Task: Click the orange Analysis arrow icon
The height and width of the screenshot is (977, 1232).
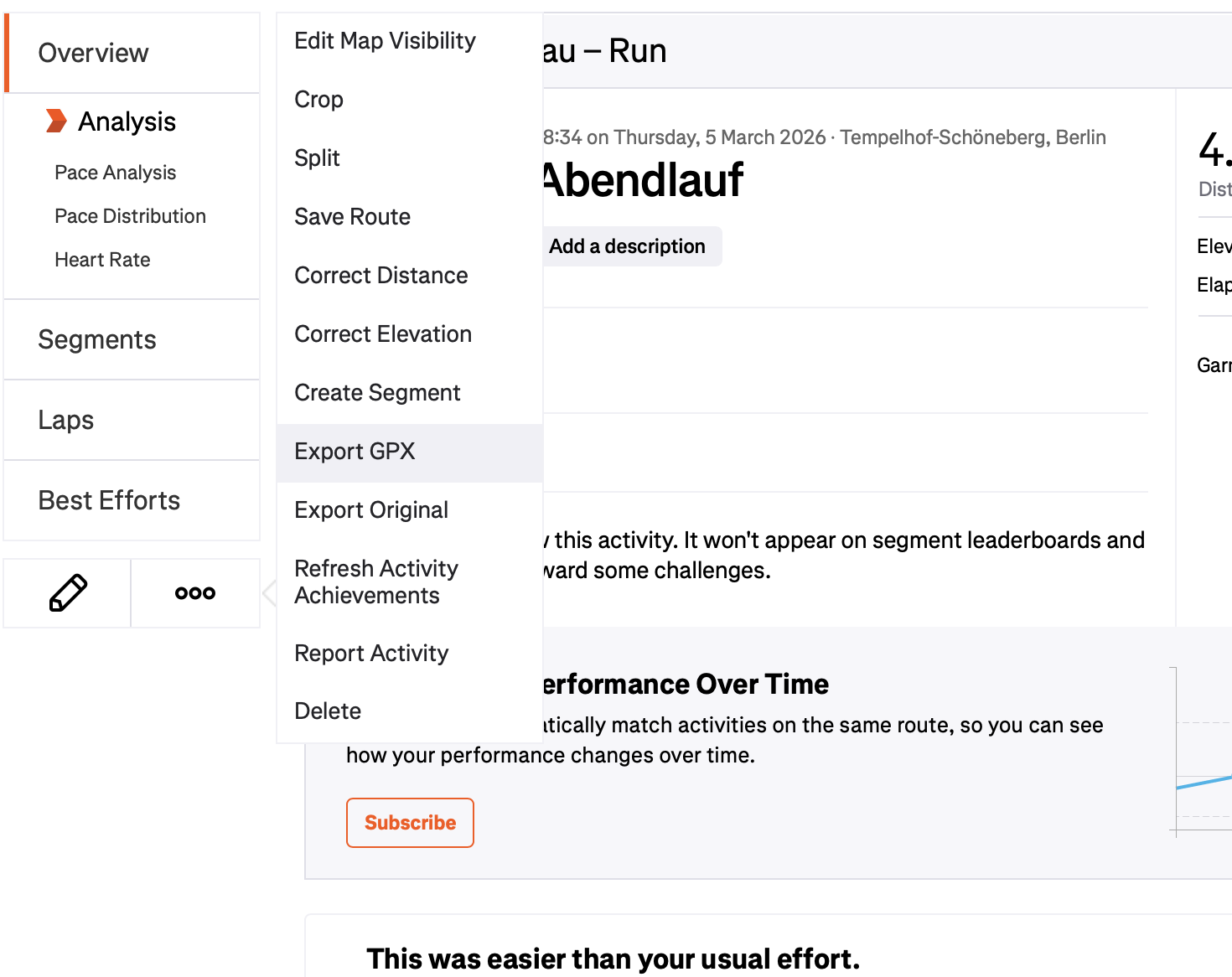Action: coord(55,121)
